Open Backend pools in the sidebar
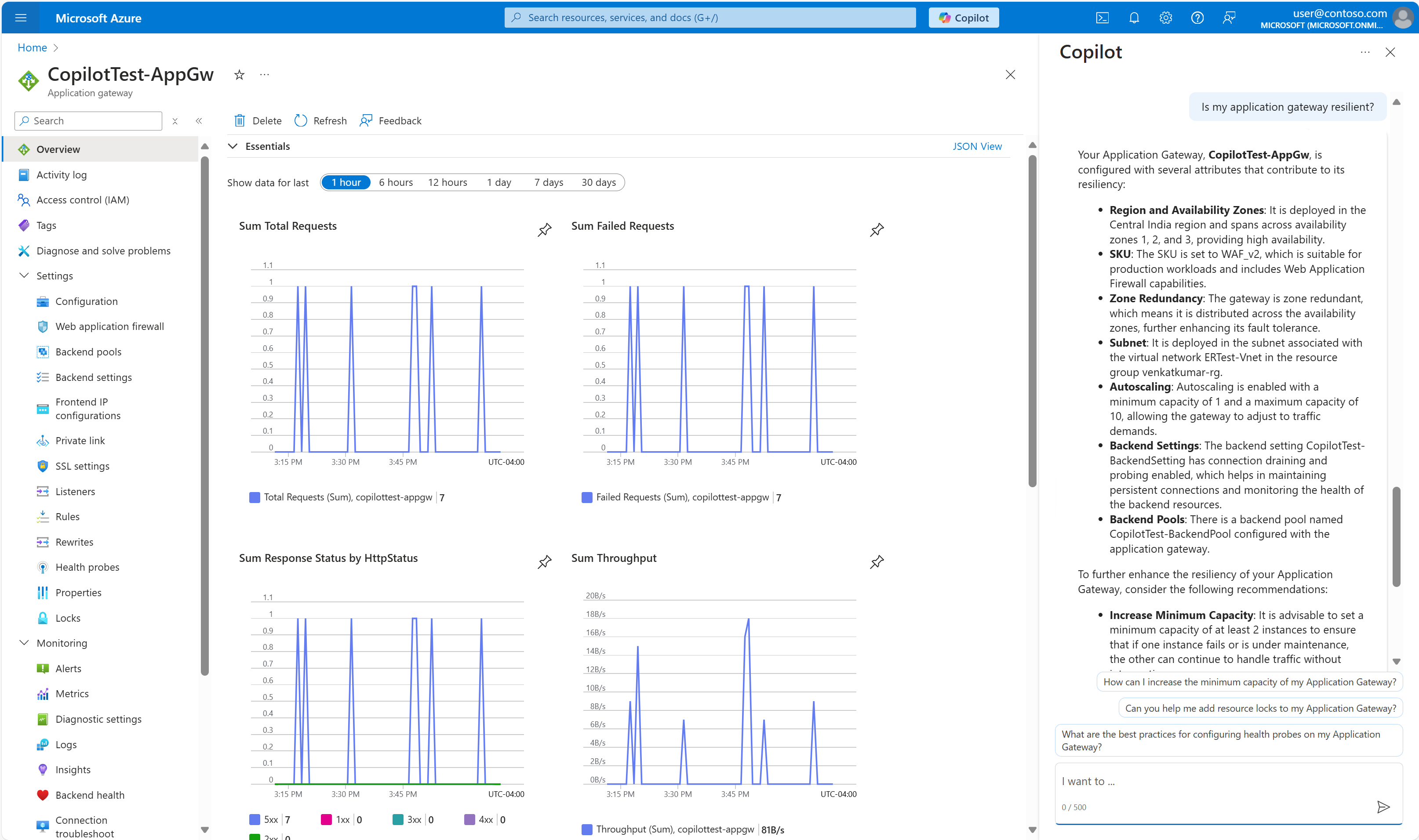1419x840 pixels. pos(88,351)
